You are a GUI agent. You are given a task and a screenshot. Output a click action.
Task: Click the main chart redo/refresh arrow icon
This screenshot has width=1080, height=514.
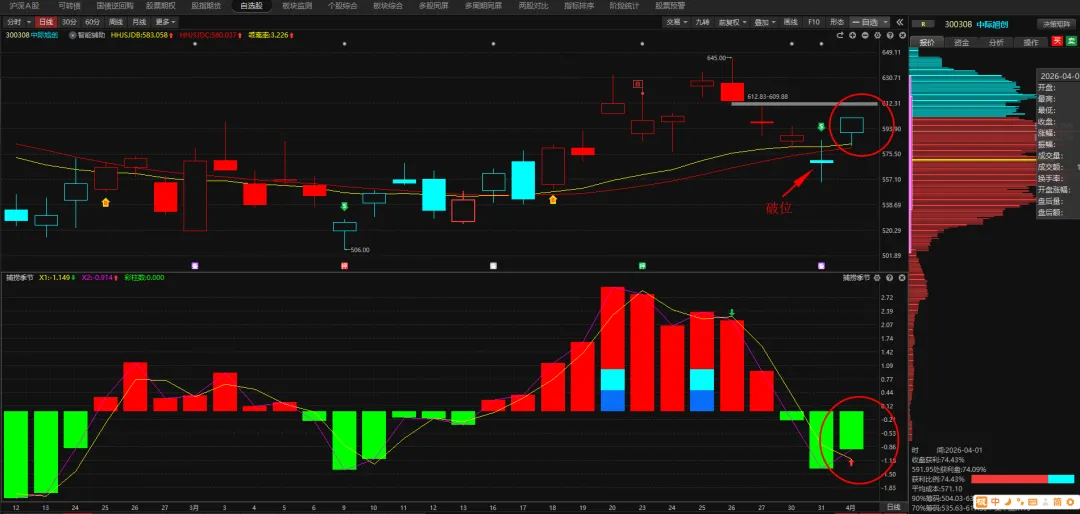point(840,35)
